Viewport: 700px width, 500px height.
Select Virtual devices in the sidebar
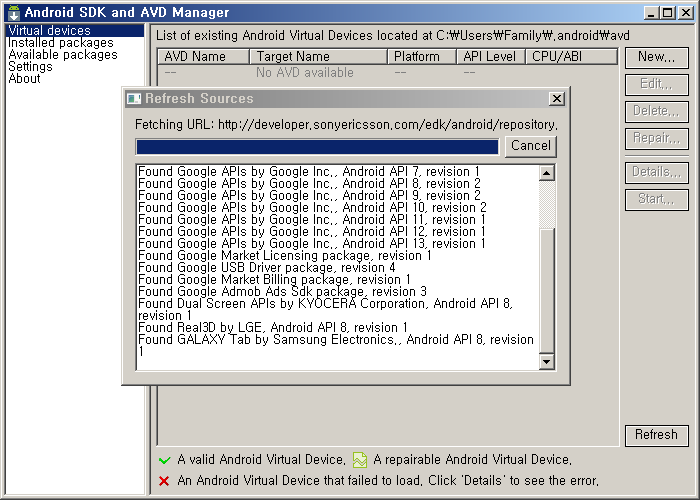(x=75, y=30)
